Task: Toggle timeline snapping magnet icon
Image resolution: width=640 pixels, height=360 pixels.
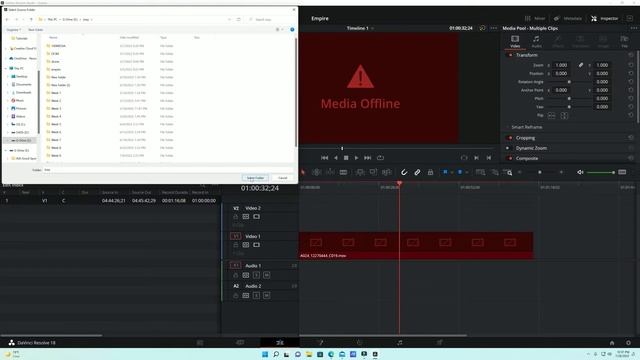Action: point(404,172)
